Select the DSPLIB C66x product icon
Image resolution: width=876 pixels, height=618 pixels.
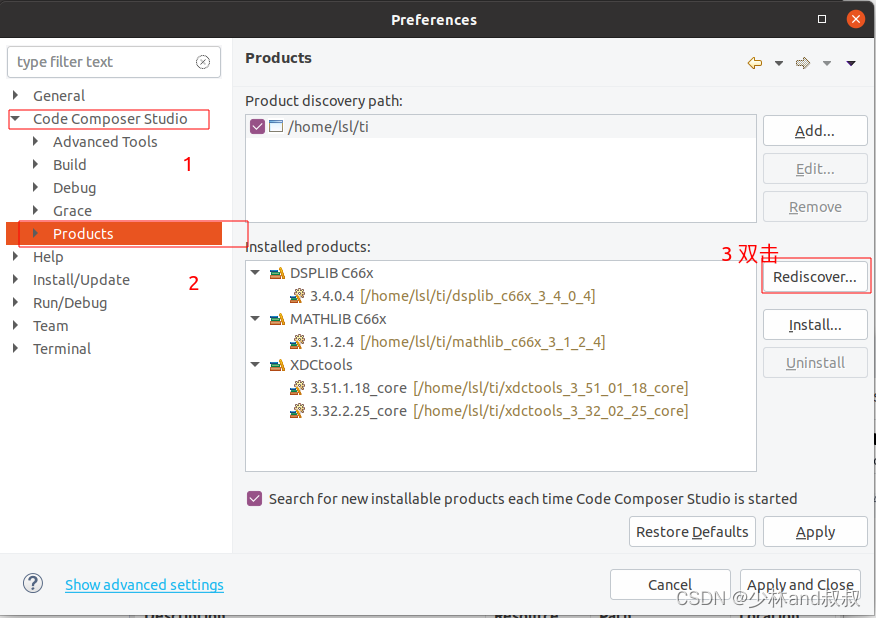tap(277, 273)
